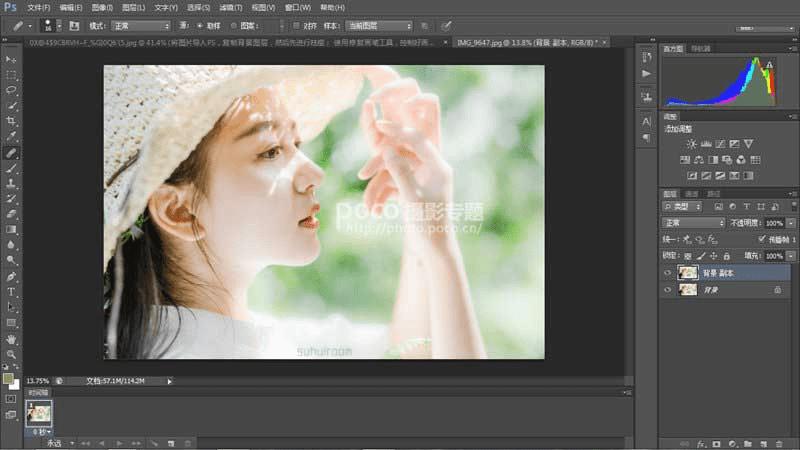This screenshot has width=800, height=450.
Task: Select the Path Selection tool
Action: (11, 307)
